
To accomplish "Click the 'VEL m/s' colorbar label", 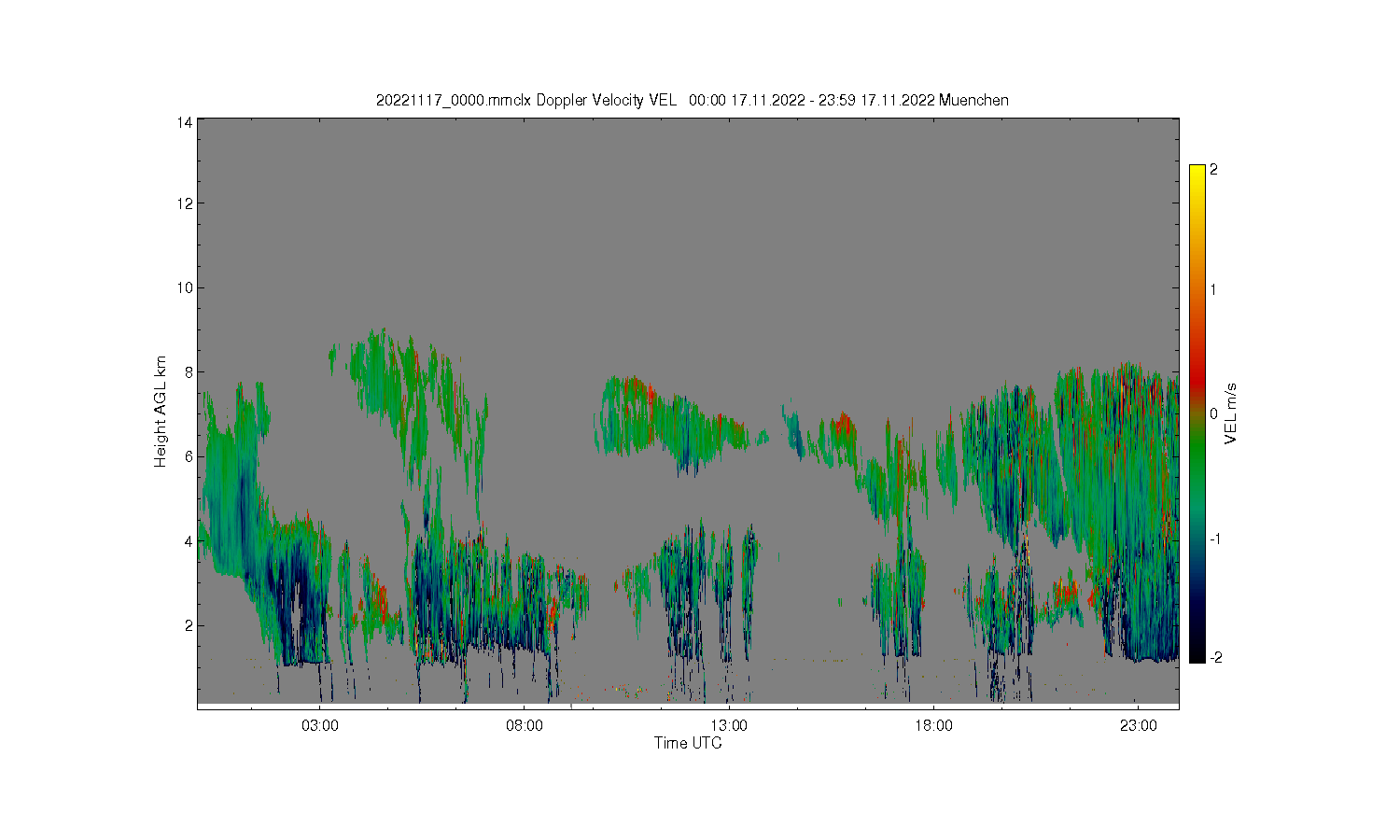I will (1231, 413).
